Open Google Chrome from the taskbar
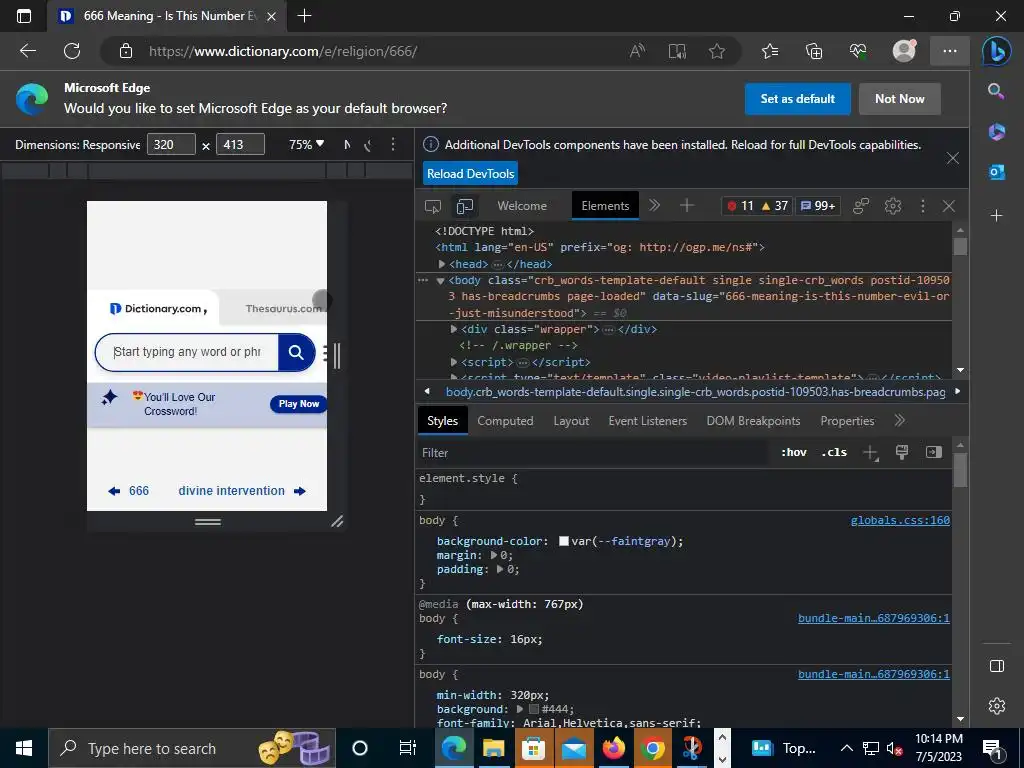Screen dimensions: 1024x768 (652, 748)
